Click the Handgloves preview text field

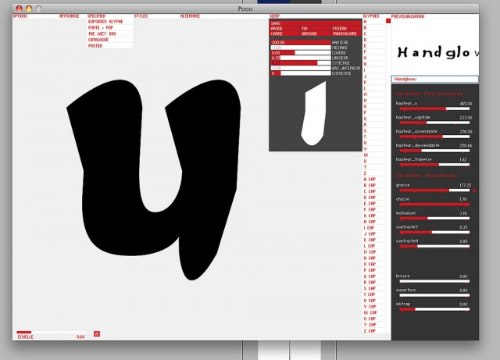click(435, 79)
